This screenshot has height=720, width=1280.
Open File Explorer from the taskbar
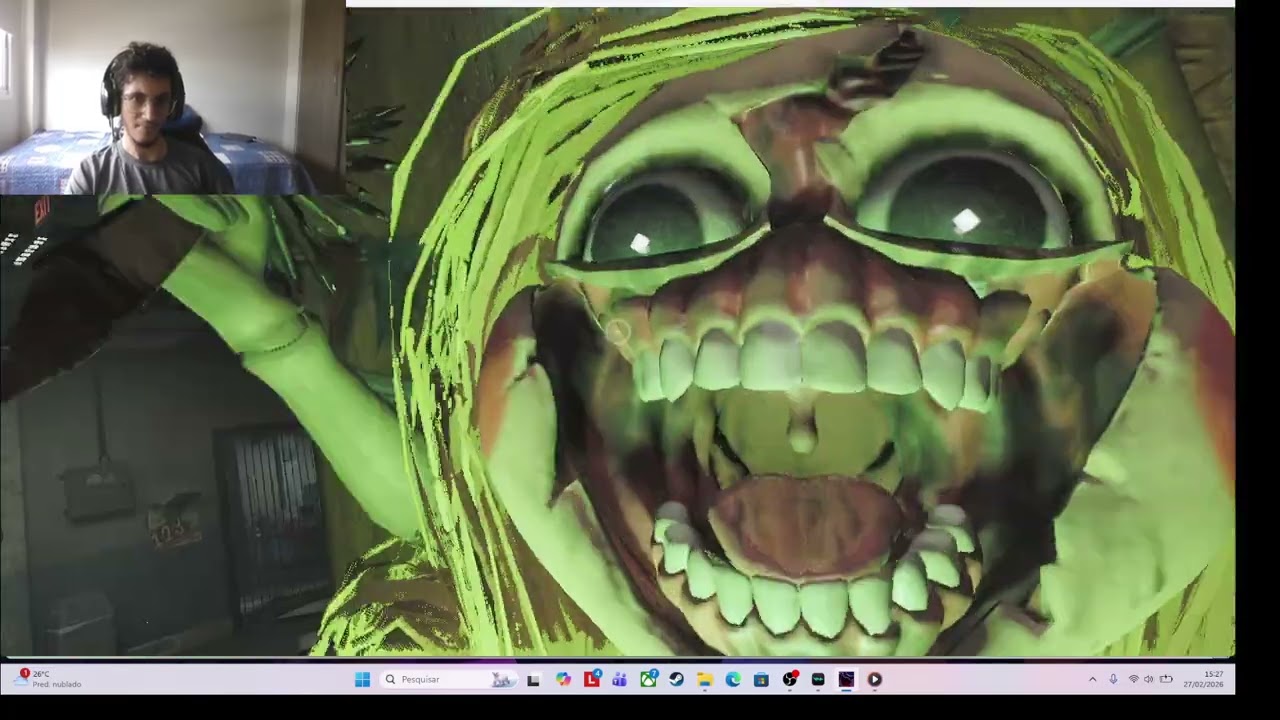click(705, 679)
